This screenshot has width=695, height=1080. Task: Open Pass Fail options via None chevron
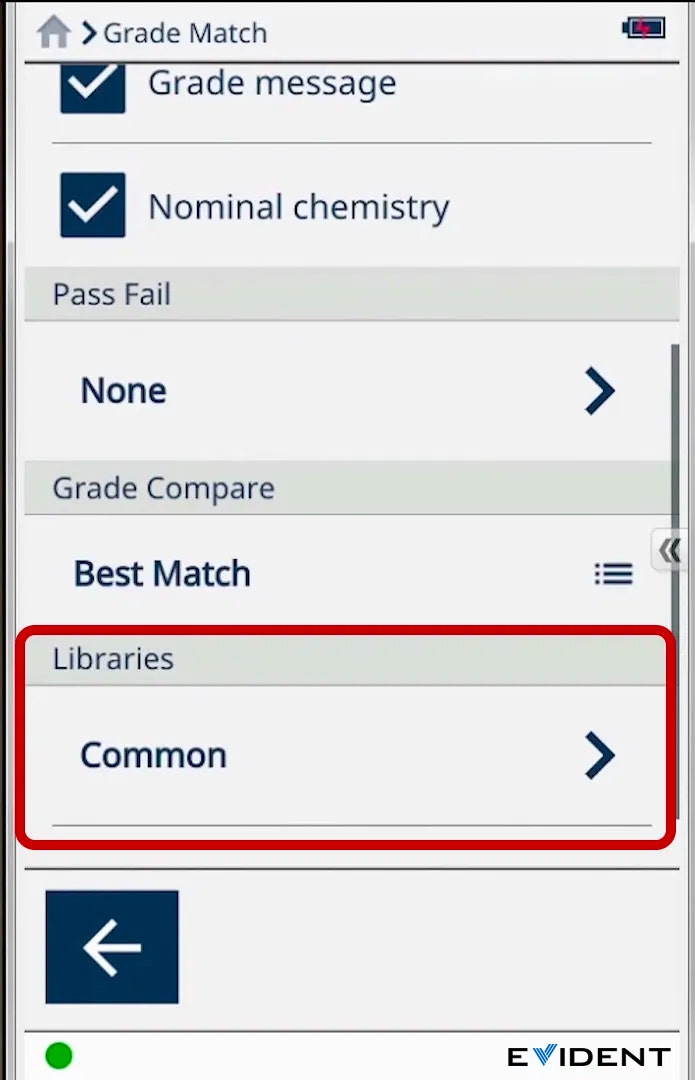pos(599,391)
